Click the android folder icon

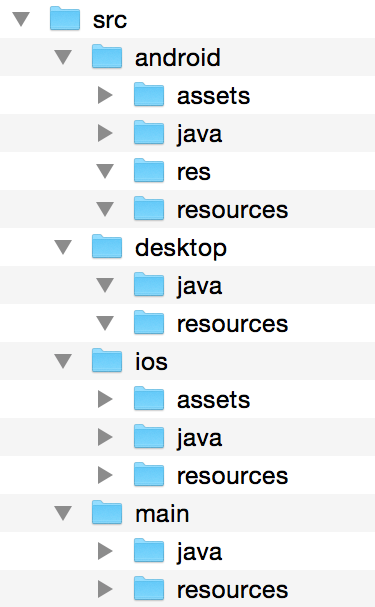(x=107, y=56)
